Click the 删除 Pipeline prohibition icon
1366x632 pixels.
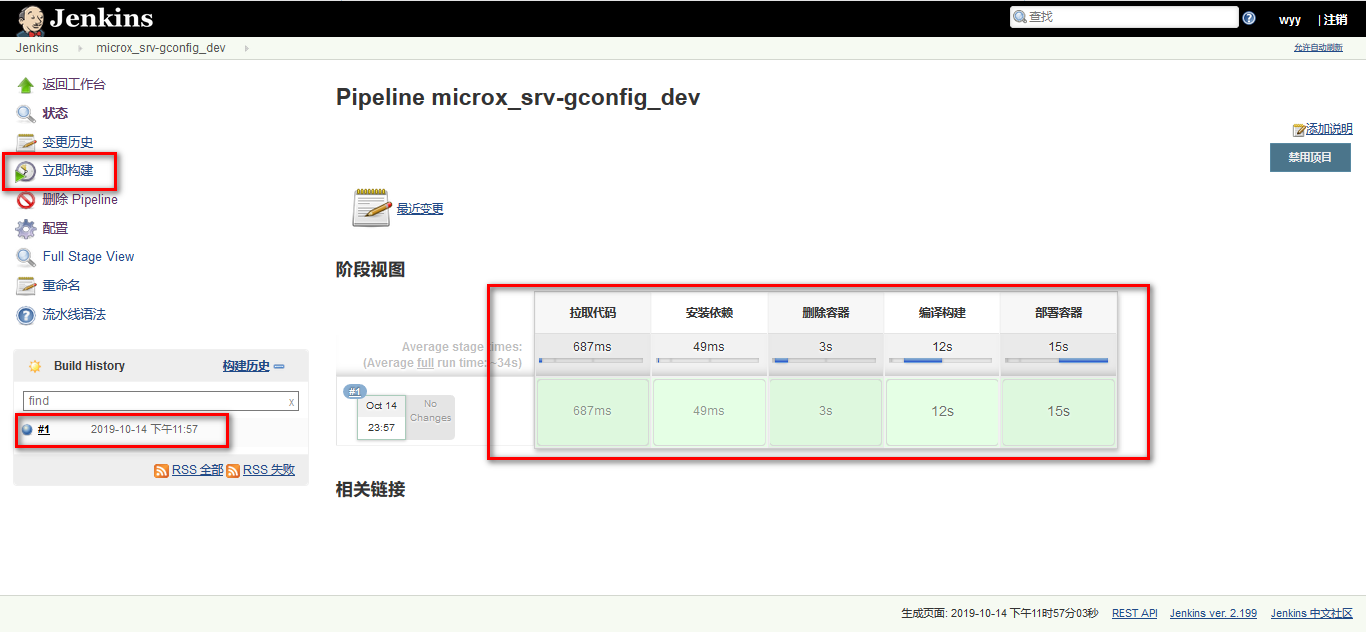[26, 200]
